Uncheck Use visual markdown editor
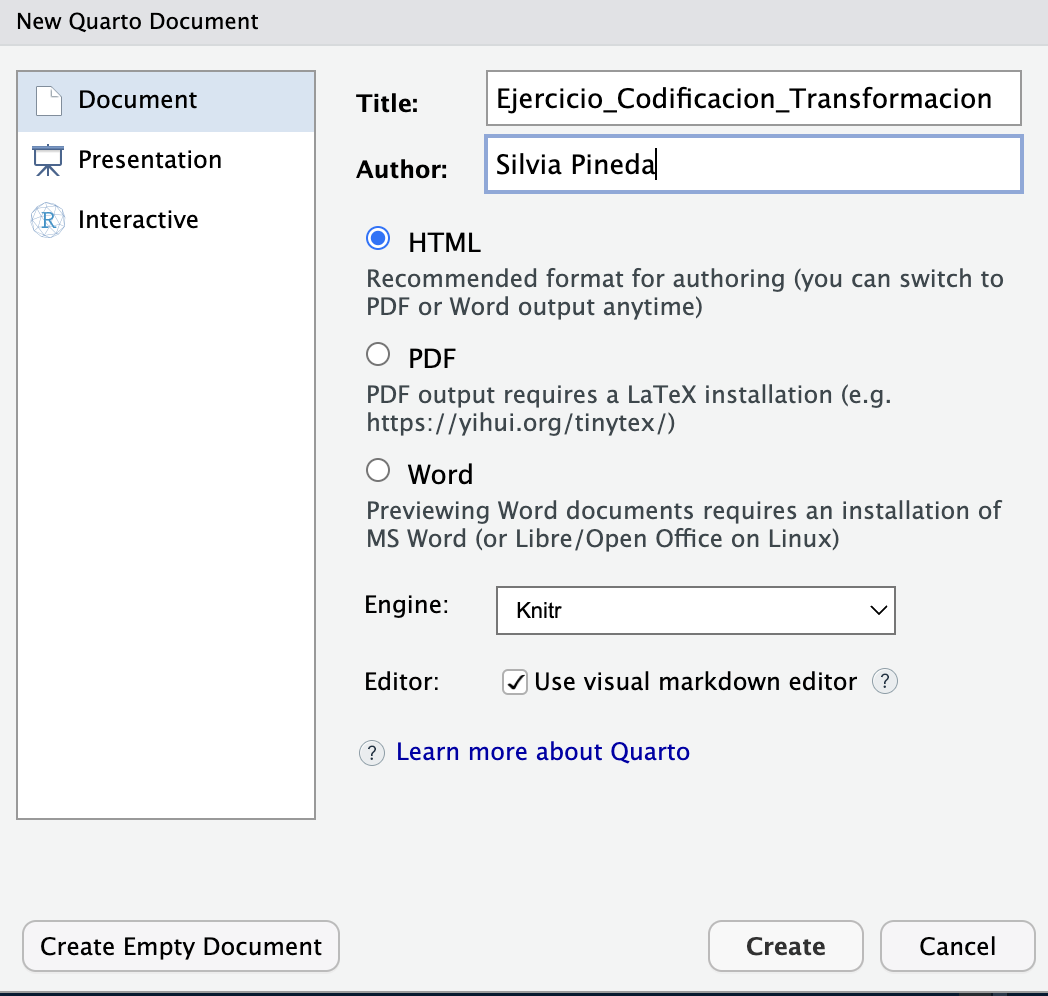This screenshot has width=1048, height=996. (x=515, y=683)
